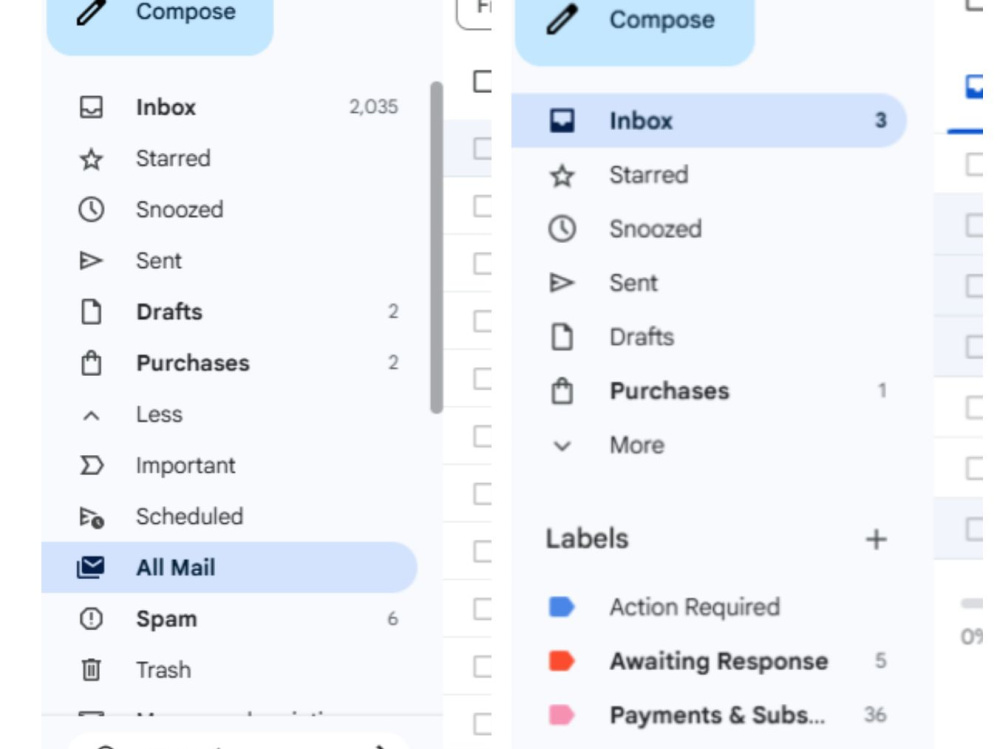Click the Labels heading
This screenshot has height=749, width=1000.
coord(587,539)
